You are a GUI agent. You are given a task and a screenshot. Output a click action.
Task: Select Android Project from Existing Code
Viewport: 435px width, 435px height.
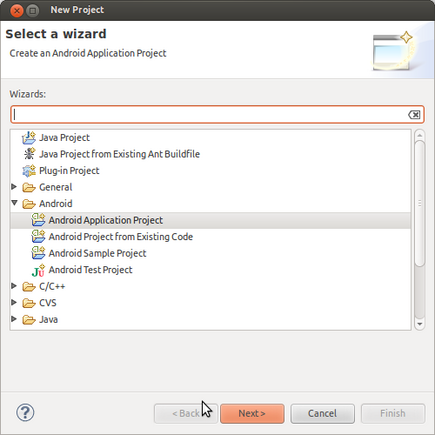coord(121,237)
